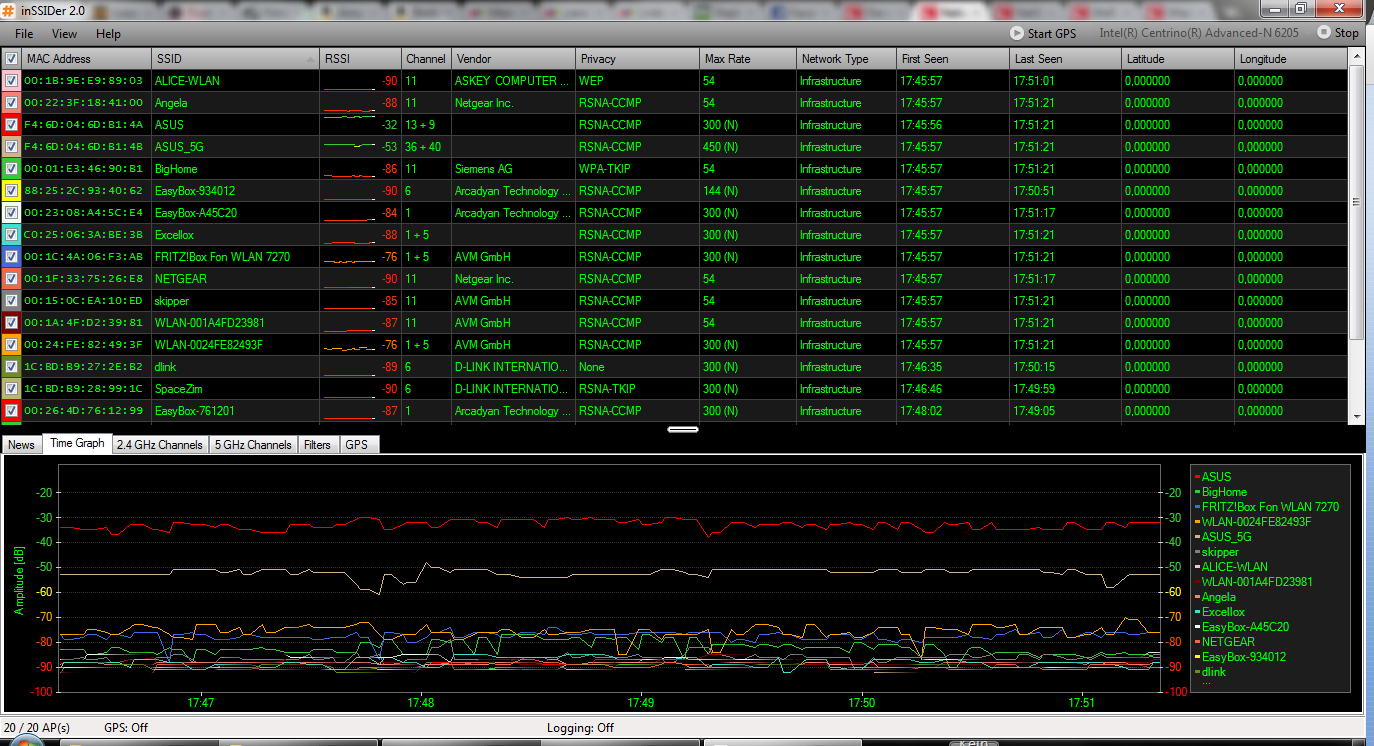Open the Help menu
Image resolution: width=1374 pixels, height=746 pixels.
pos(108,34)
